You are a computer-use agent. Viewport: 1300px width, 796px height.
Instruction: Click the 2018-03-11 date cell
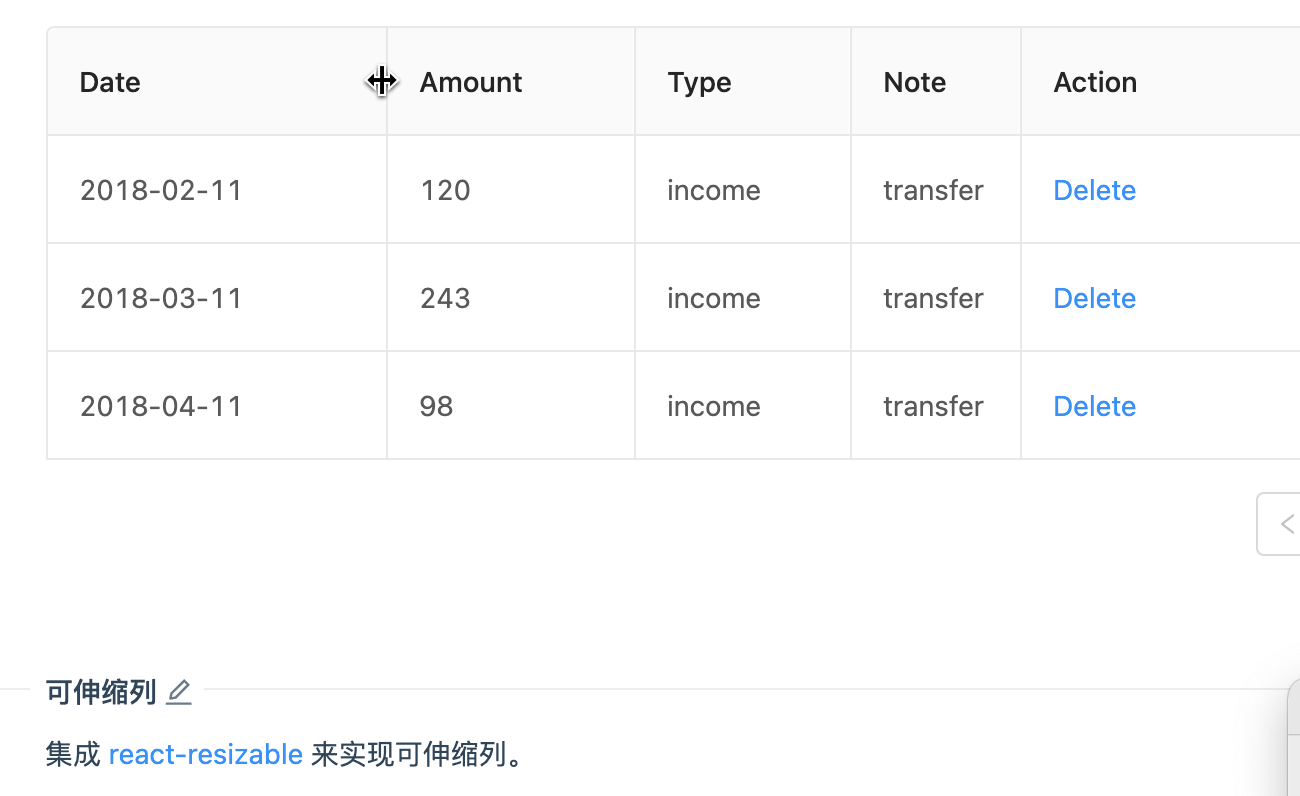pyautogui.click(x=161, y=298)
